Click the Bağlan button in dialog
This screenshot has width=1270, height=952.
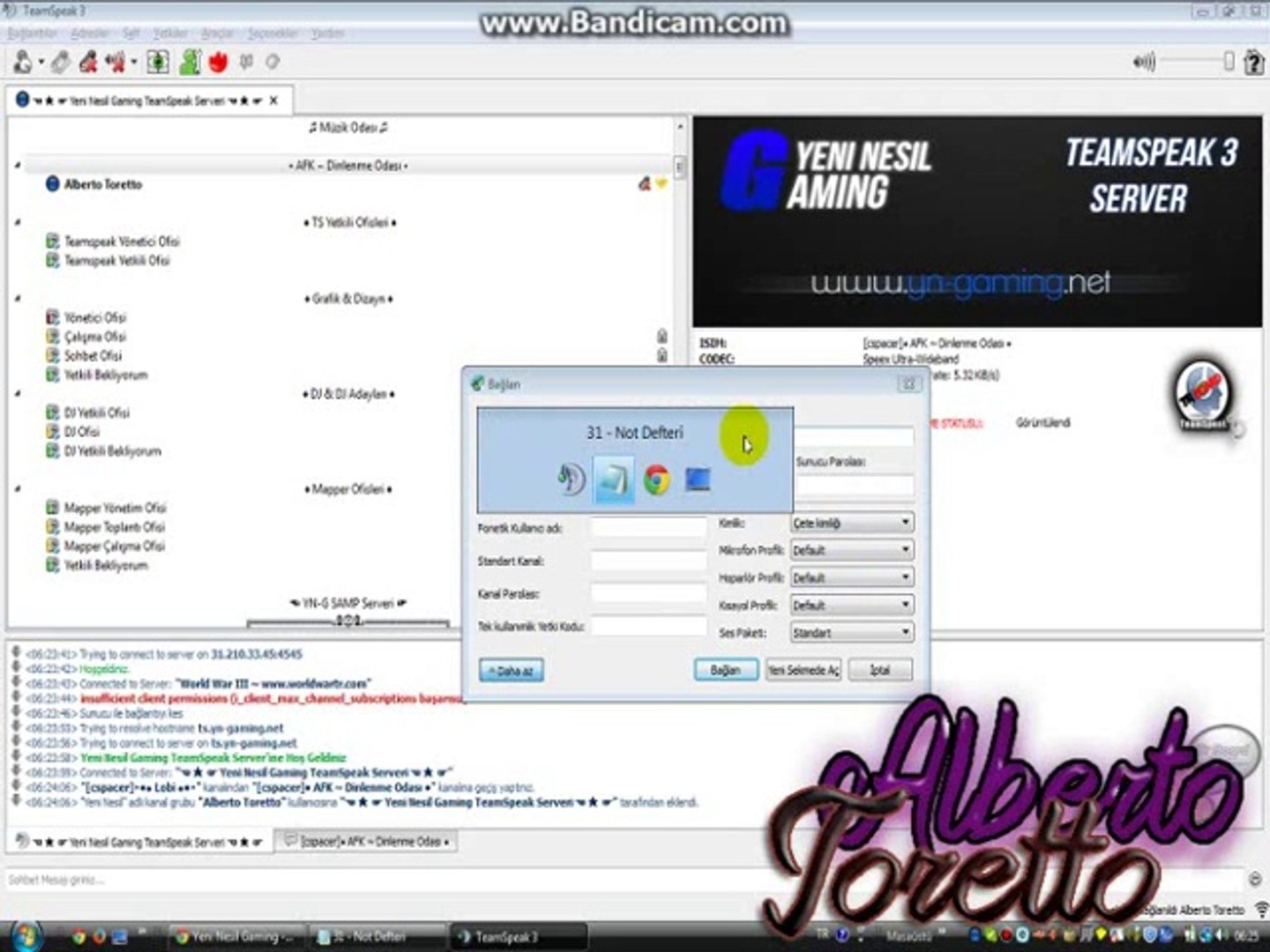point(725,670)
